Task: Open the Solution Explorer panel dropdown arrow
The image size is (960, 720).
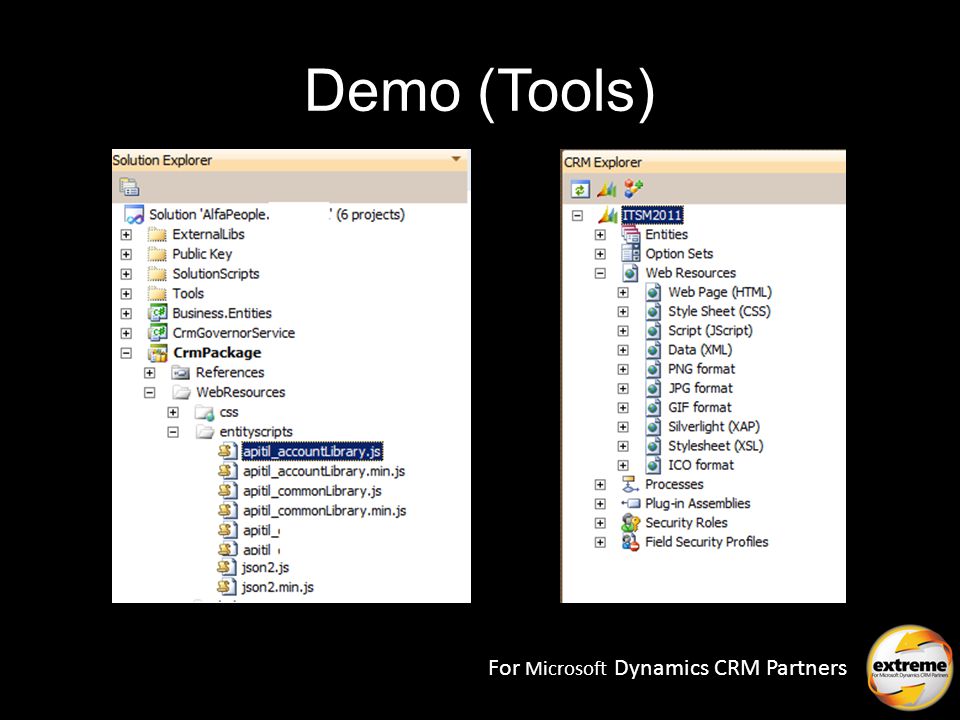Action: (x=456, y=159)
